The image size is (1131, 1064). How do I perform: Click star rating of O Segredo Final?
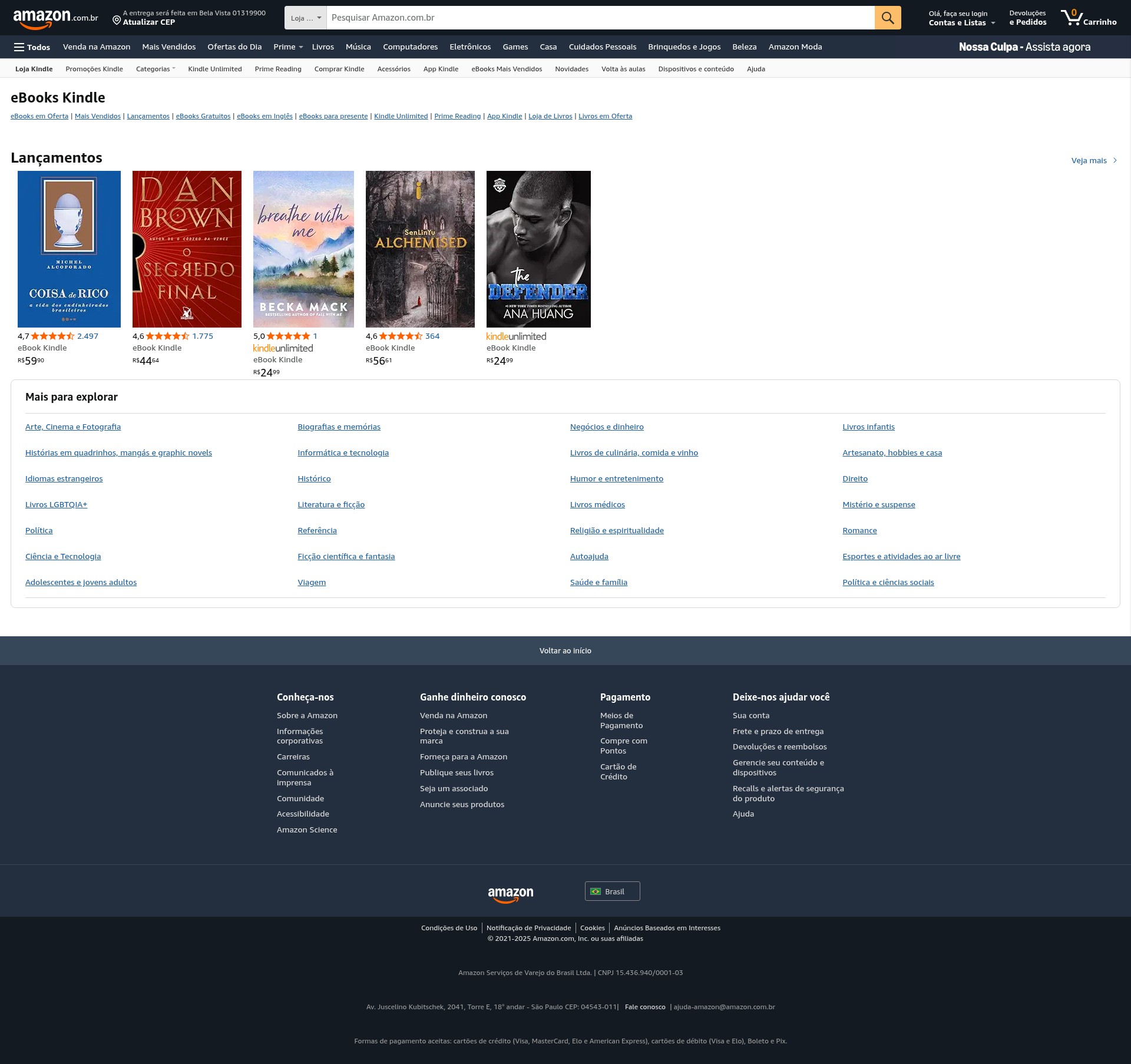167,336
